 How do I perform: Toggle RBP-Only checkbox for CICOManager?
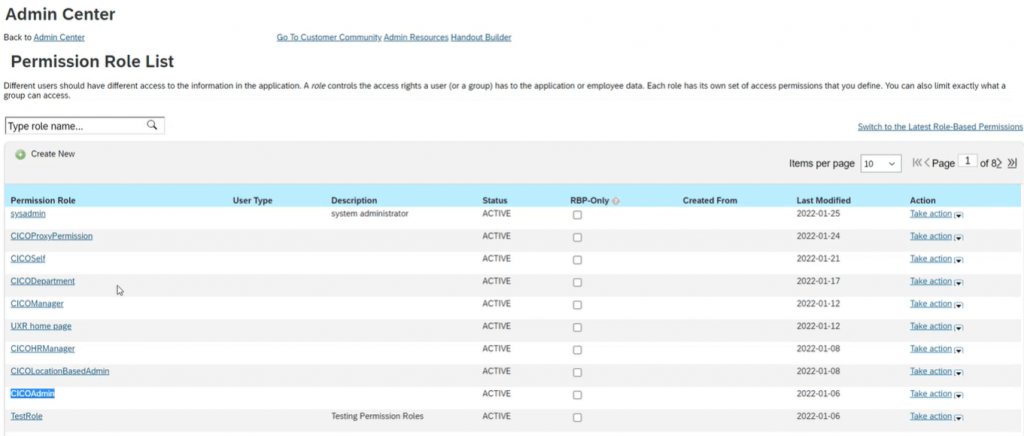click(577, 305)
